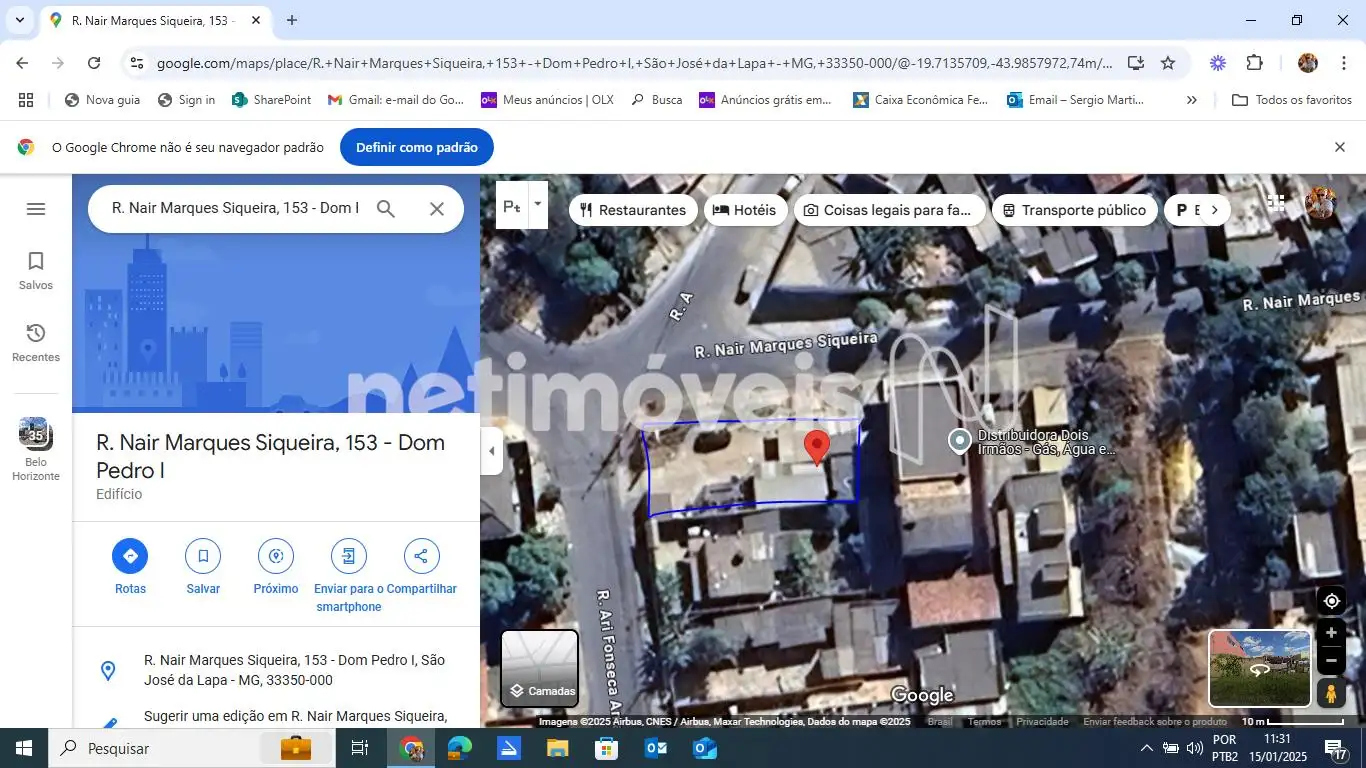Click the Salvar place button
The image size is (1366, 768).
click(x=203, y=567)
